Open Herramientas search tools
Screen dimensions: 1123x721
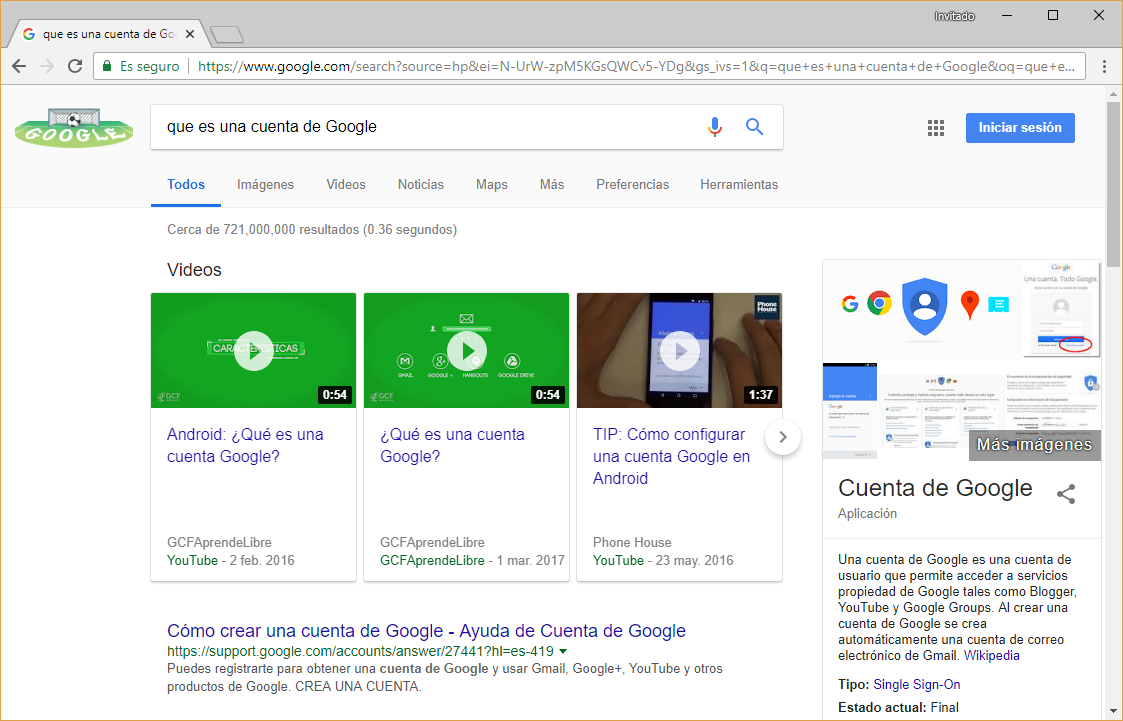tap(738, 185)
